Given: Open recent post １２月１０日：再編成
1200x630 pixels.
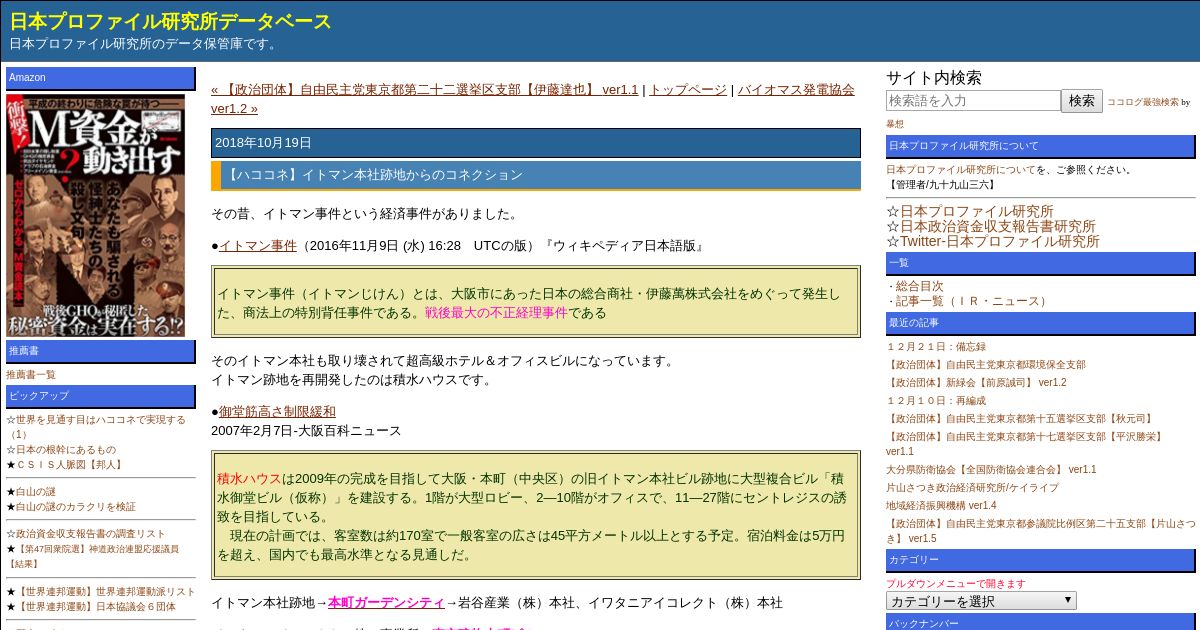Looking at the screenshot, I should point(936,400).
